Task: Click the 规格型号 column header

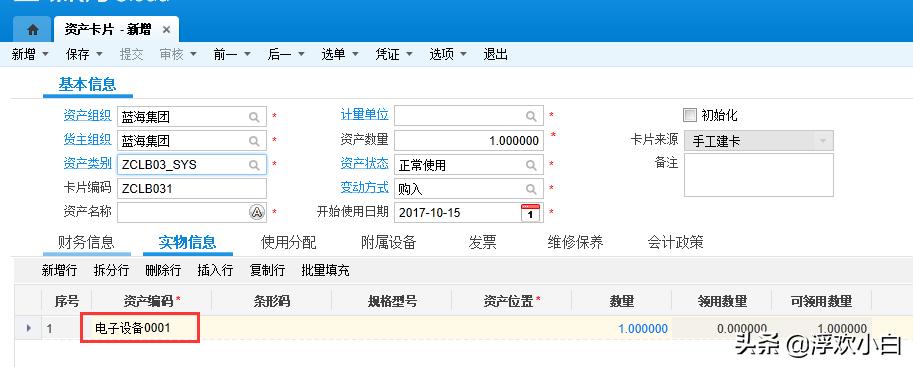Action: [x=391, y=301]
